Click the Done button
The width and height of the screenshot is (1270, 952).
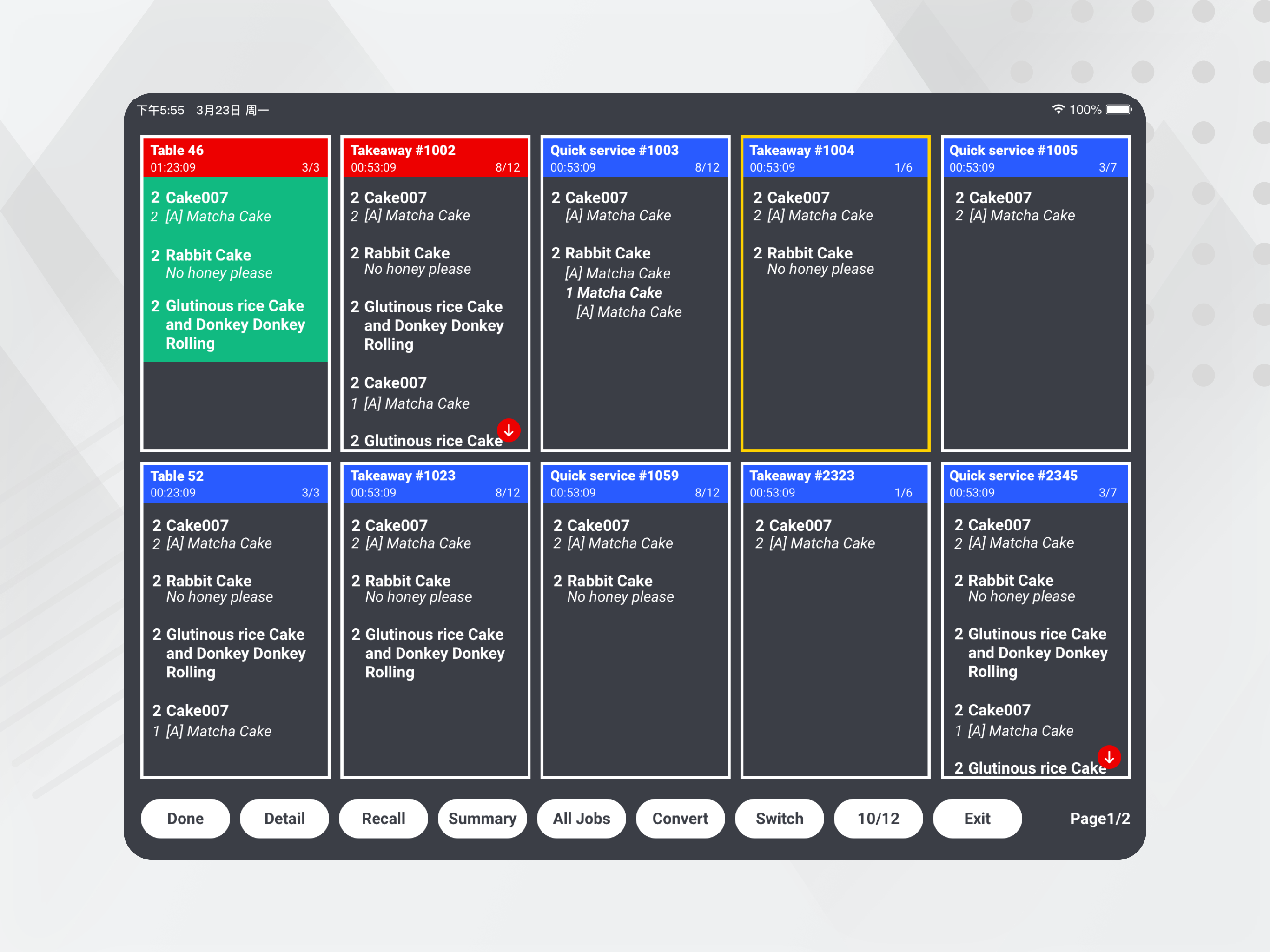(x=185, y=818)
